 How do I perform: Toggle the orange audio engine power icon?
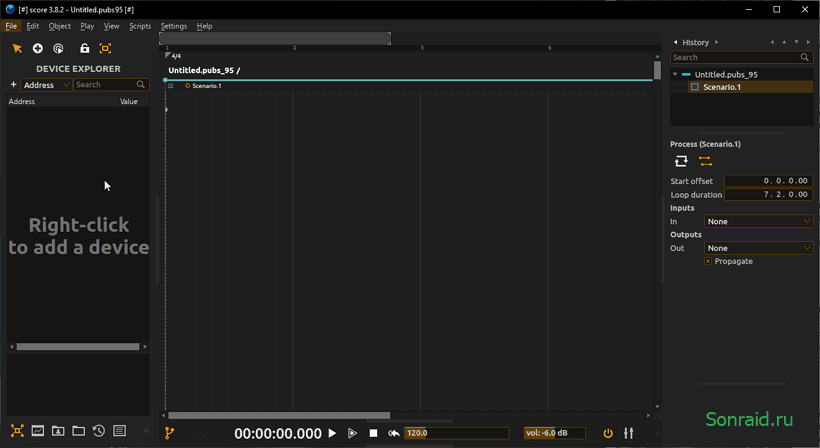[608, 433]
